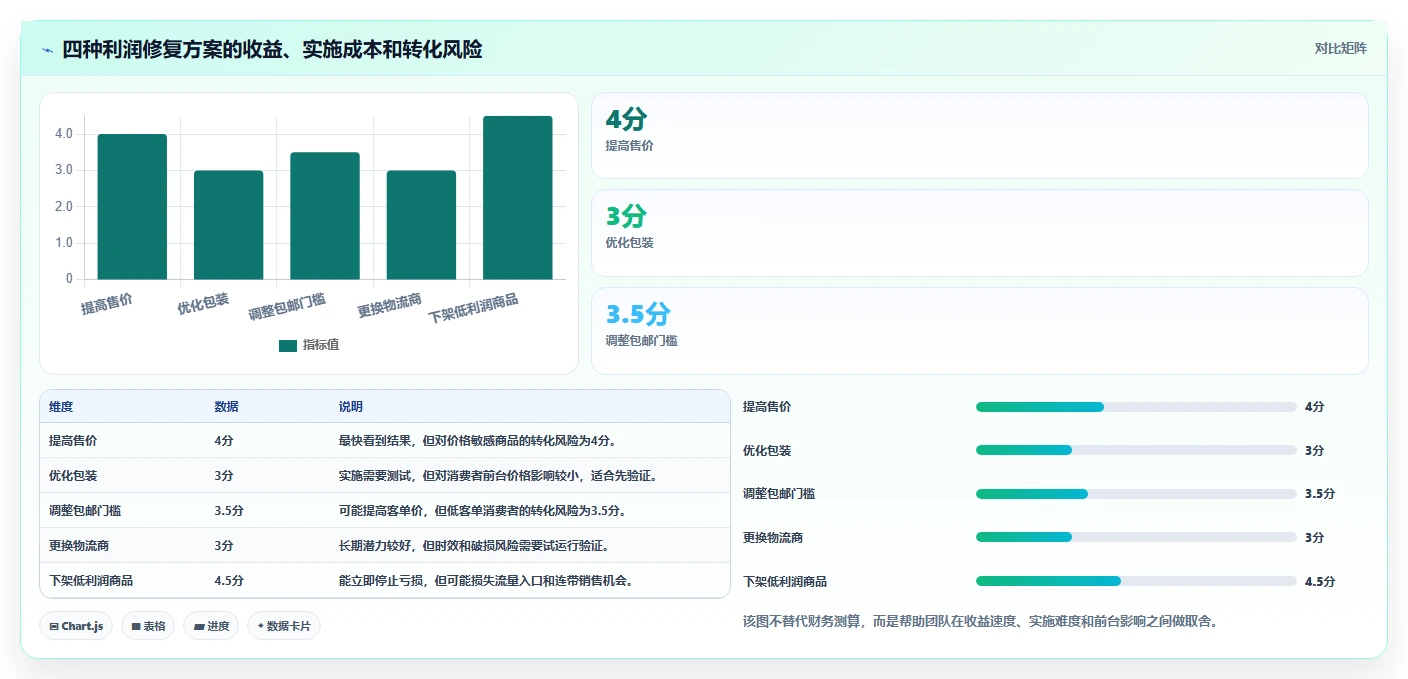Click the lightning icon before the title
The width and height of the screenshot is (1408, 679).
48,50
